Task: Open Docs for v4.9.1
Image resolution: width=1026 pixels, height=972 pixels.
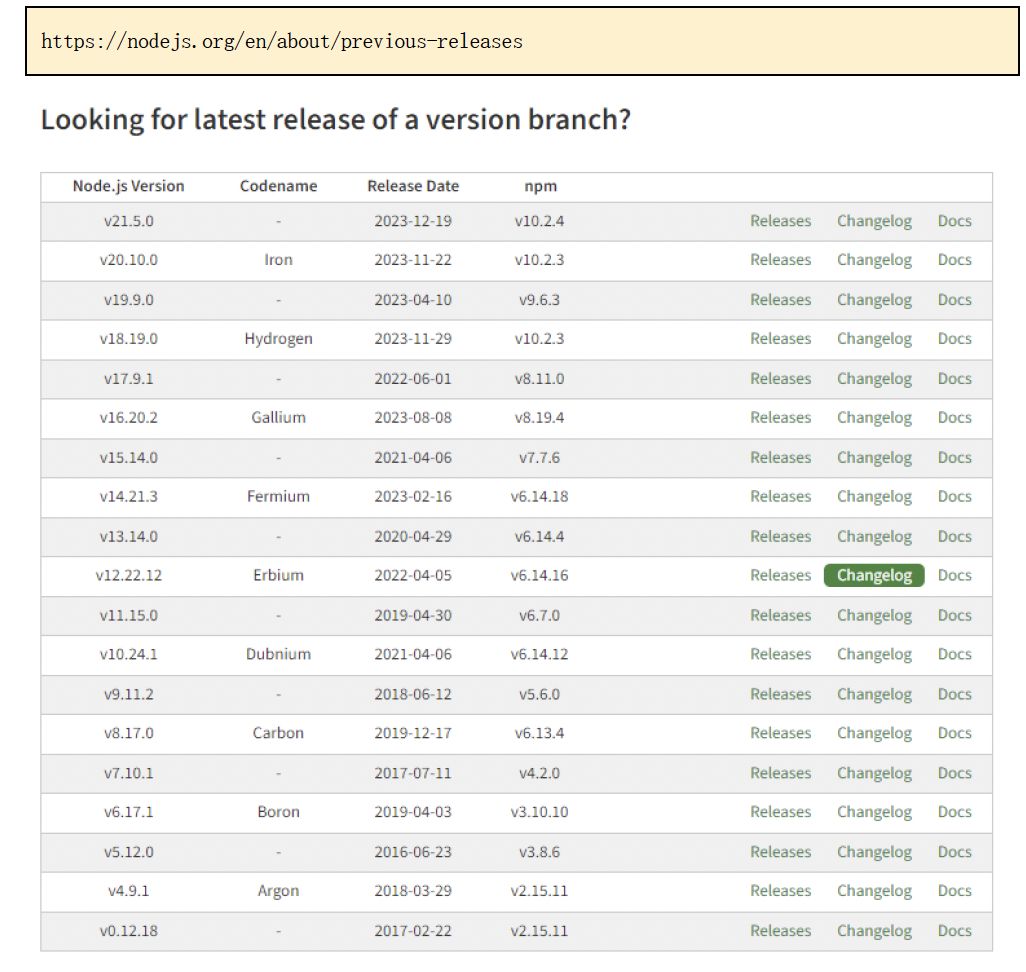Action: click(x=954, y=891)
